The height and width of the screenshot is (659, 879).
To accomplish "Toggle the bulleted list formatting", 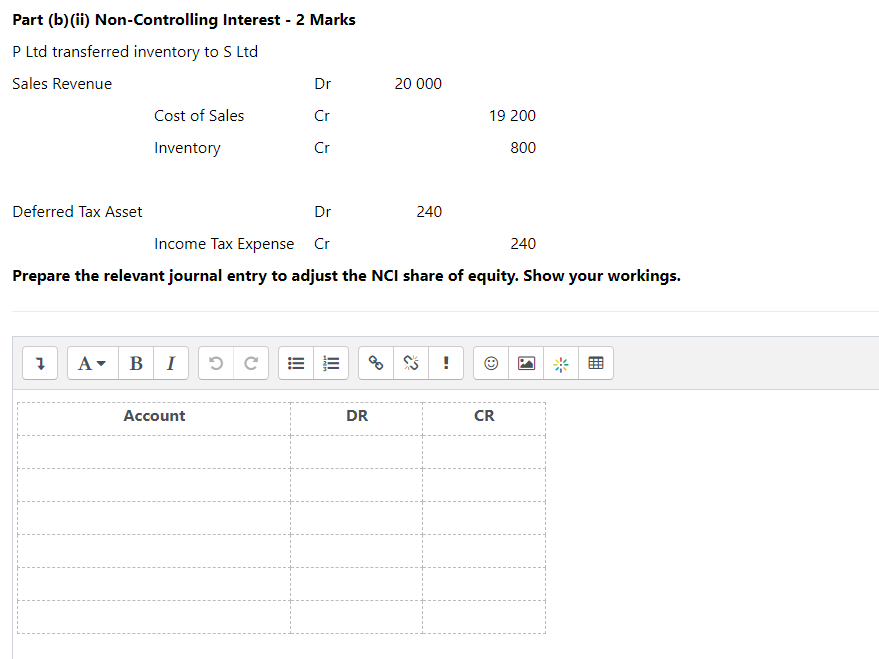I will [x=295, y=363].
